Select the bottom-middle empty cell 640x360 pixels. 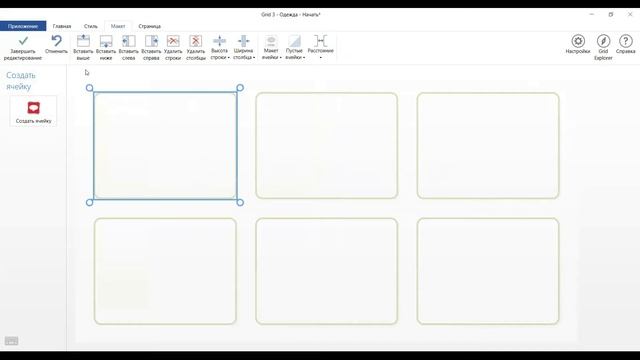[327, 271]
